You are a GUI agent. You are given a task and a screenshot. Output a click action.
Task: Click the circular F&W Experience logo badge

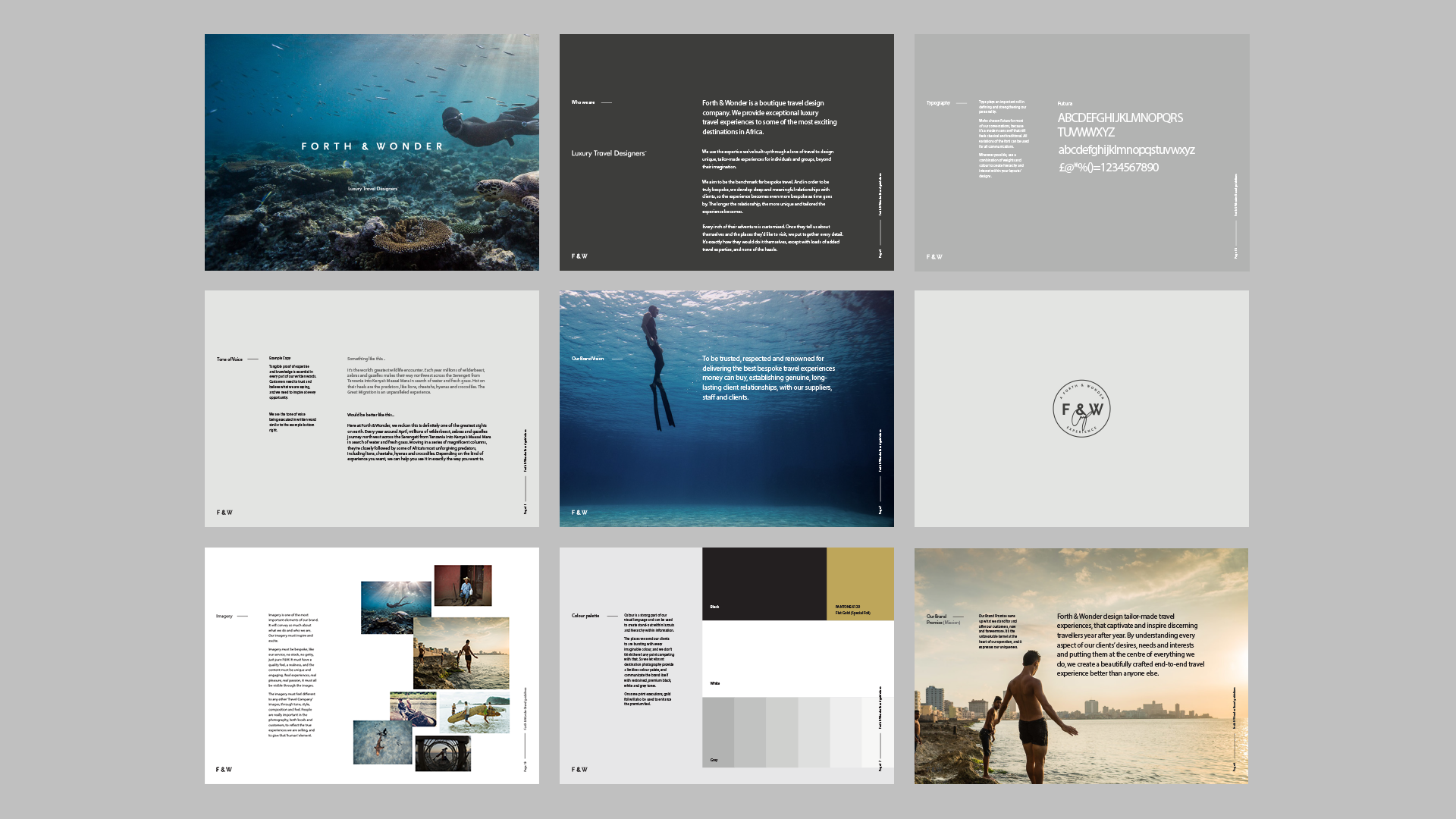(x=1081, y=409)
